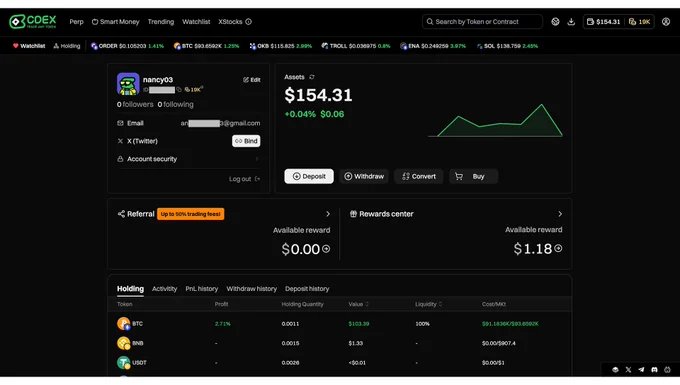This screenshot has width=680, height=385.
Task: Expand Account security settings
Action: (x=188, y=159)
